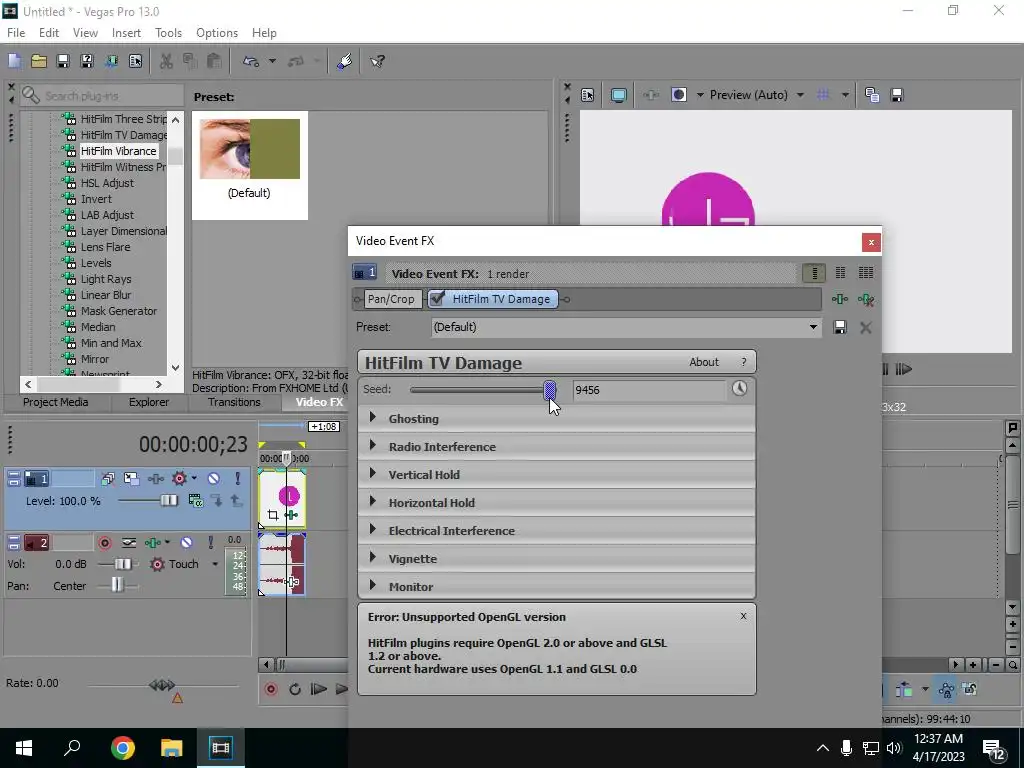Click the Split Screen View icon
Image resolution: width=1024 pixels, height=768 pixels.
click(679, 95)
